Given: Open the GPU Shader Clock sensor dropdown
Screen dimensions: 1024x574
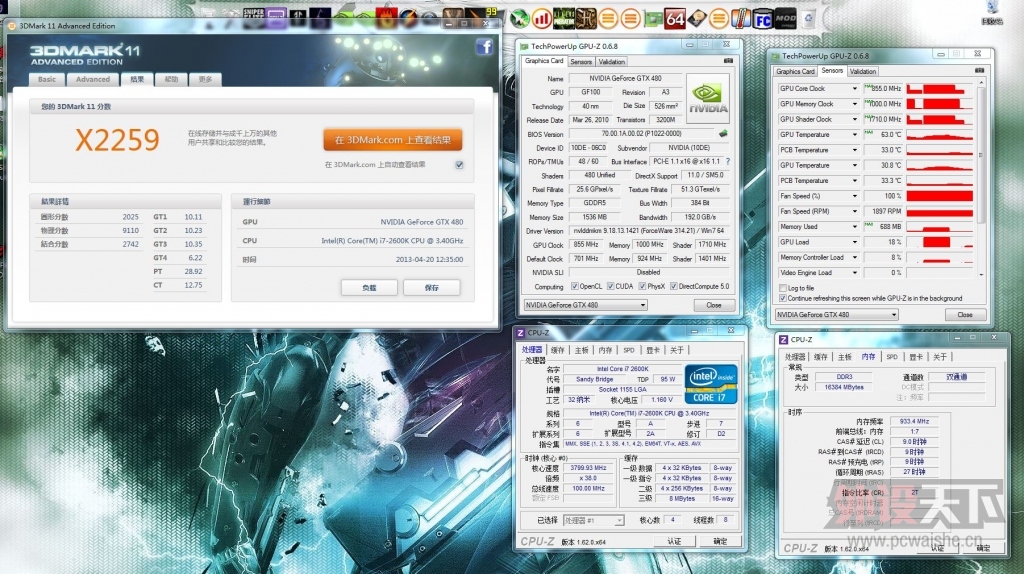Looking at the screenshot, I should (854, 120).
